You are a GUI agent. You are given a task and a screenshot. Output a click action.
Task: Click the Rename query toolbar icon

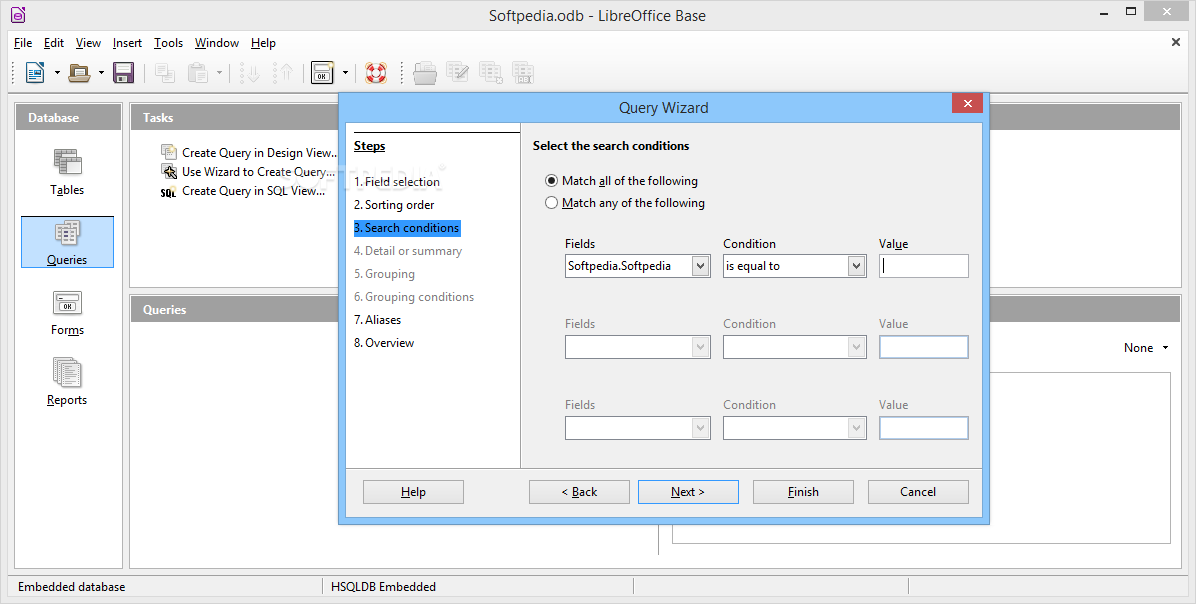click(523, 72)
